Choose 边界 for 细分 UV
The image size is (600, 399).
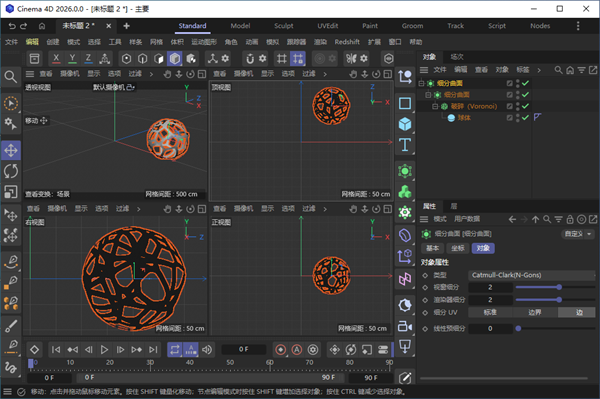535,313
